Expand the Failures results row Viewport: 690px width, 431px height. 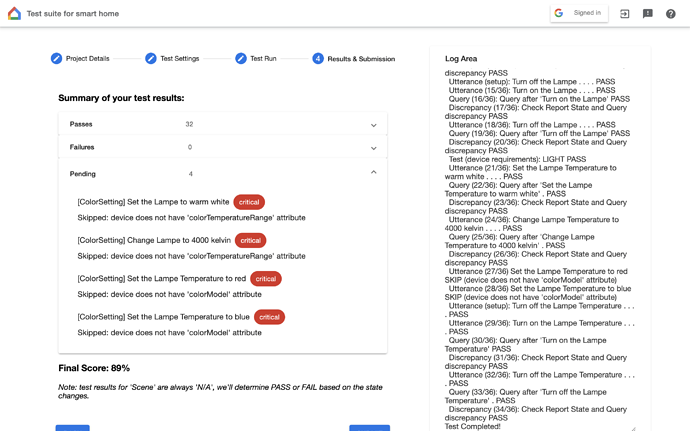tap(223, 147)
